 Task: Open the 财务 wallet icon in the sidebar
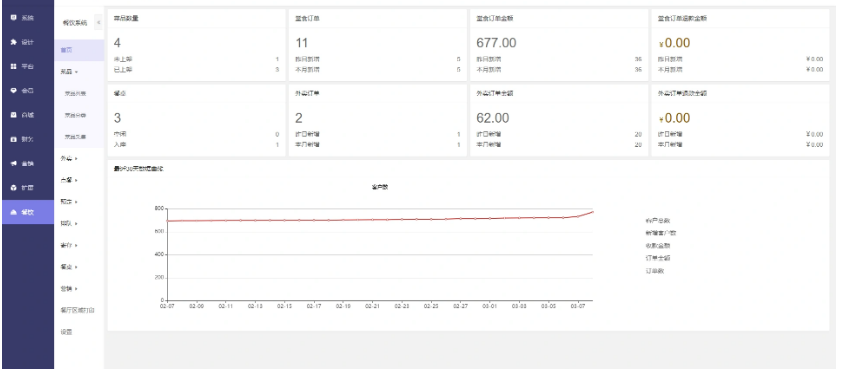tap(14, 139)
